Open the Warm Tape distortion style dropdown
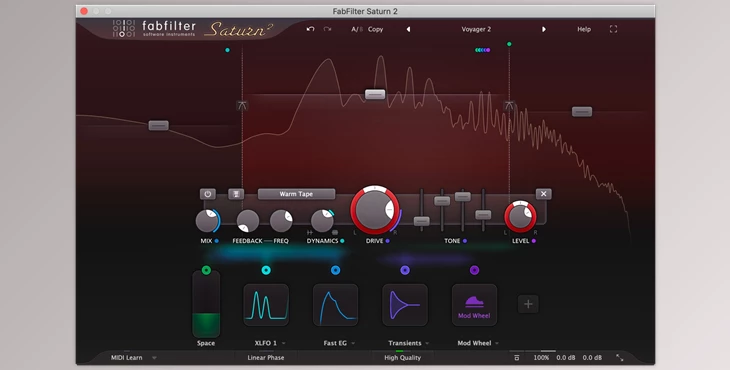Screen dimensions: 730x370 click(296, 194)
